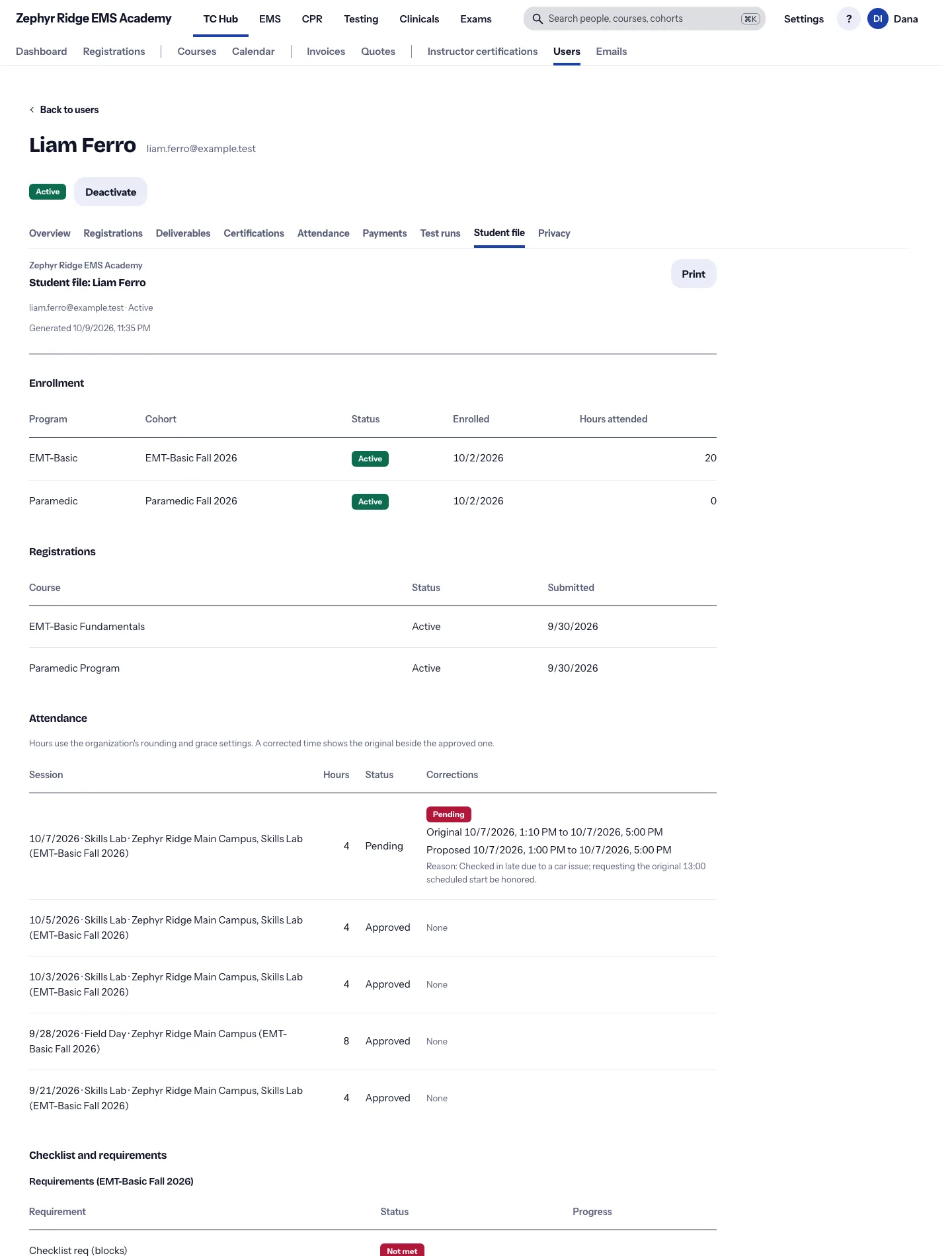Switch to the Deliverables tab

(x=183, y=233)
